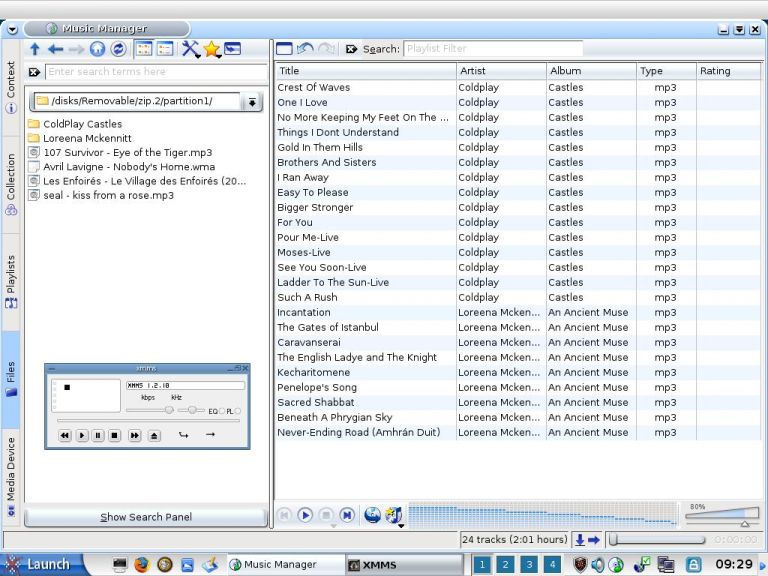768x576 pixels.
Task: Reload the file browser directory
Action: (x=118, y=49)
